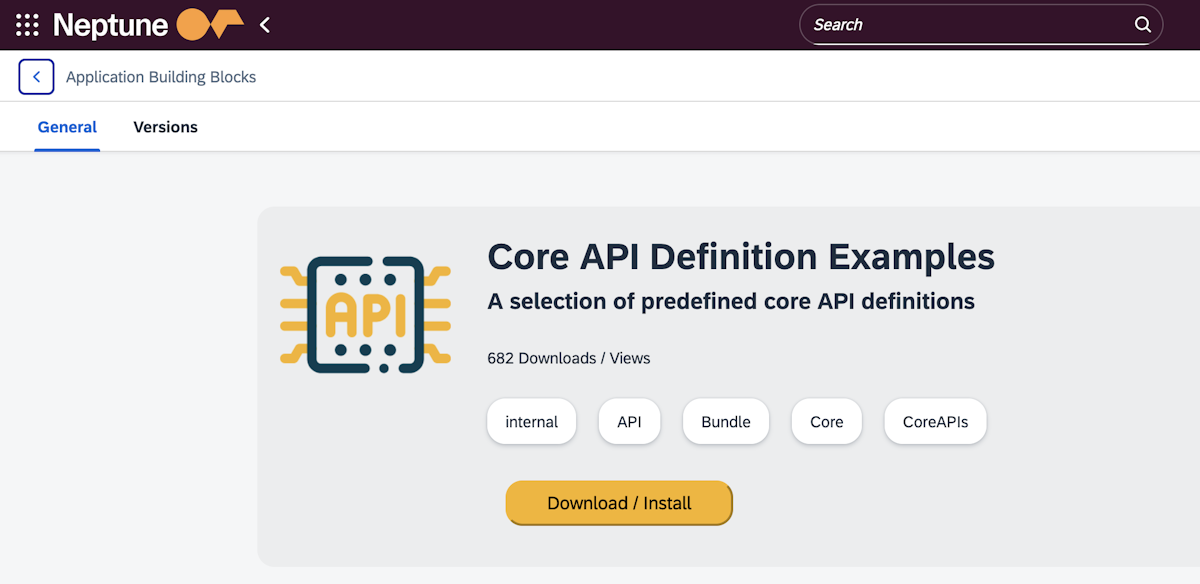The height and width of the screenshot is (584, 1200).
Task: Click the API chip illustration
Action: click(365, 314)
